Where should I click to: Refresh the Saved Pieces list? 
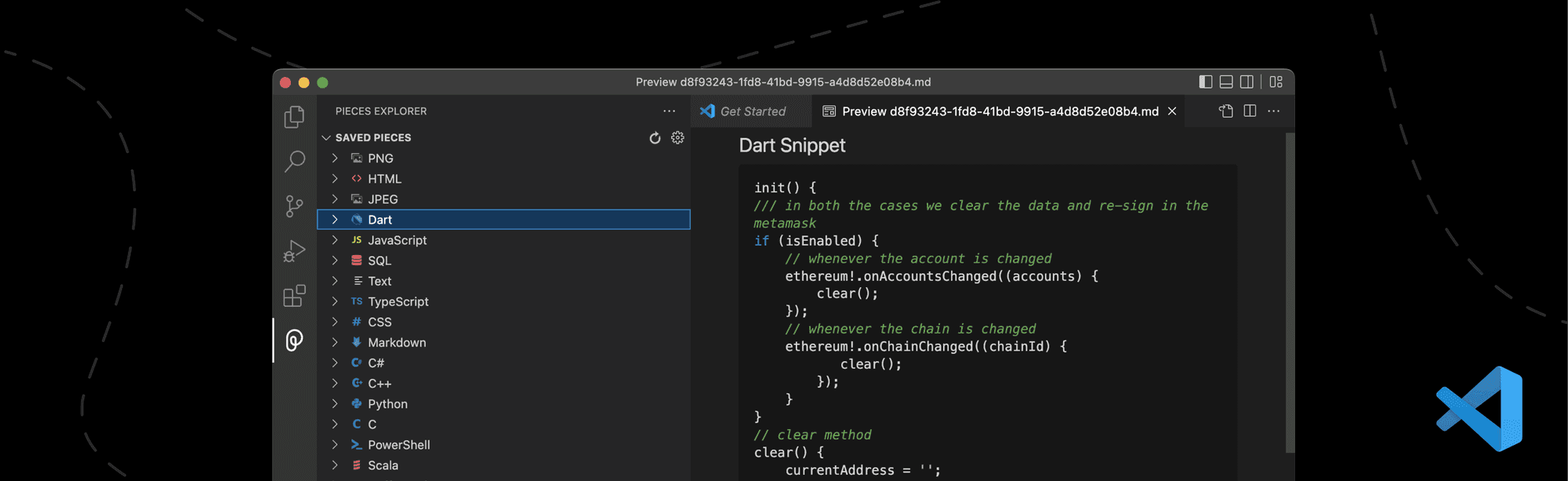tap(655, 138)
